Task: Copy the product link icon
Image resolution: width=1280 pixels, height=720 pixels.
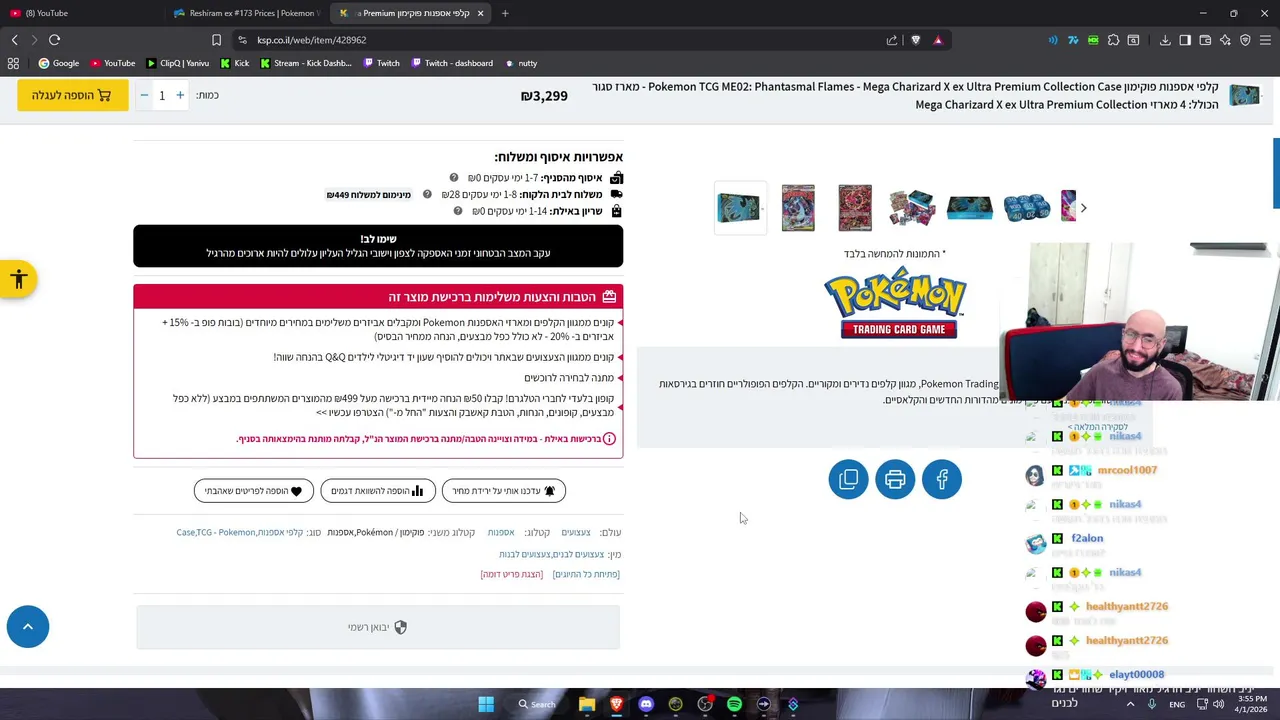Action: point(848,480)
